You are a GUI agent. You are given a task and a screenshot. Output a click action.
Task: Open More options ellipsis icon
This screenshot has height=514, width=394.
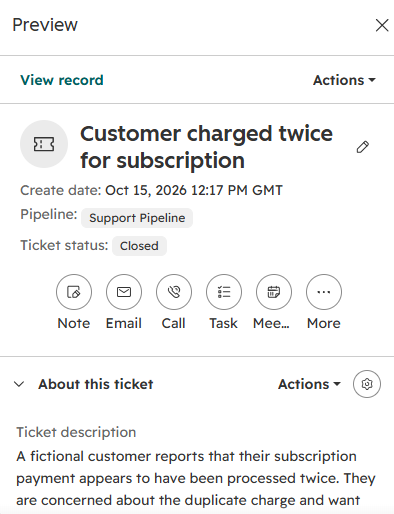click(324, 292)
